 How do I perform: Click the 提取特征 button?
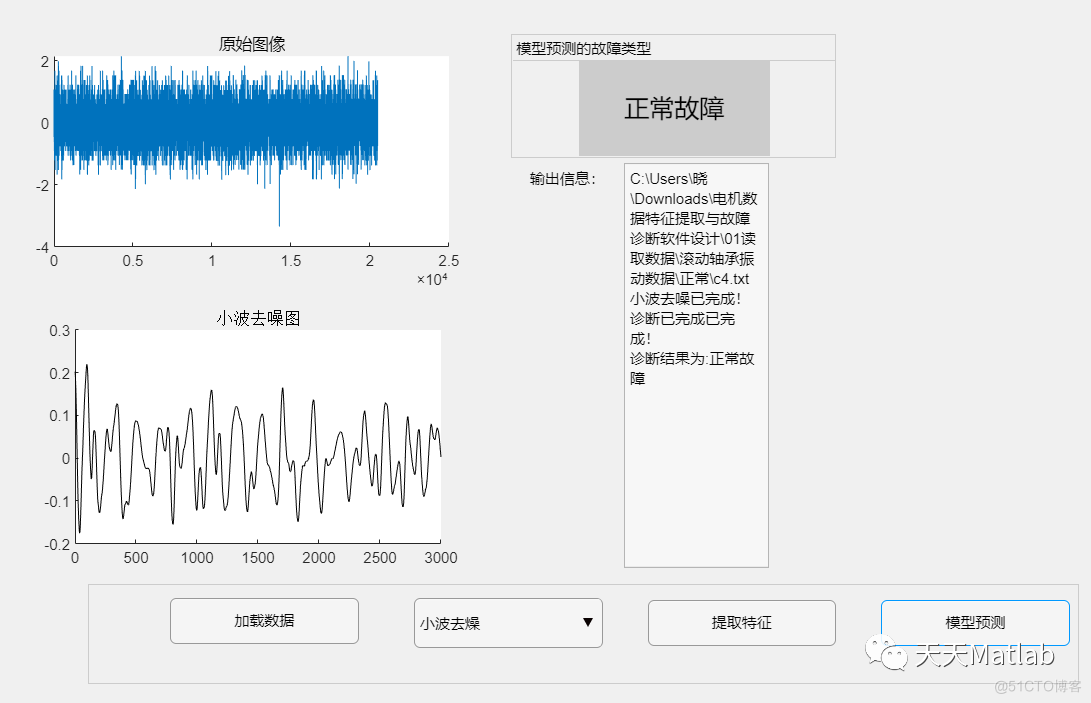coord(742,623)
